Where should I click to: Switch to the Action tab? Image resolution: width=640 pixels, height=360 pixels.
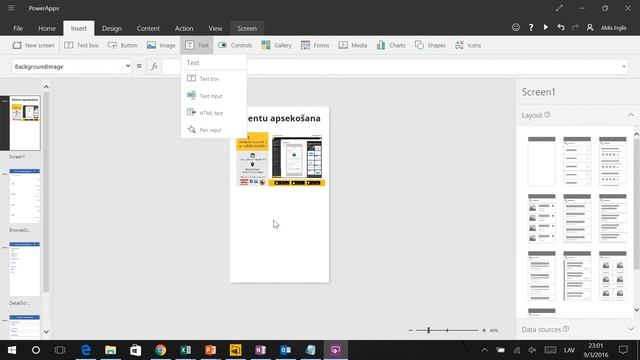(x=184, y=28)
